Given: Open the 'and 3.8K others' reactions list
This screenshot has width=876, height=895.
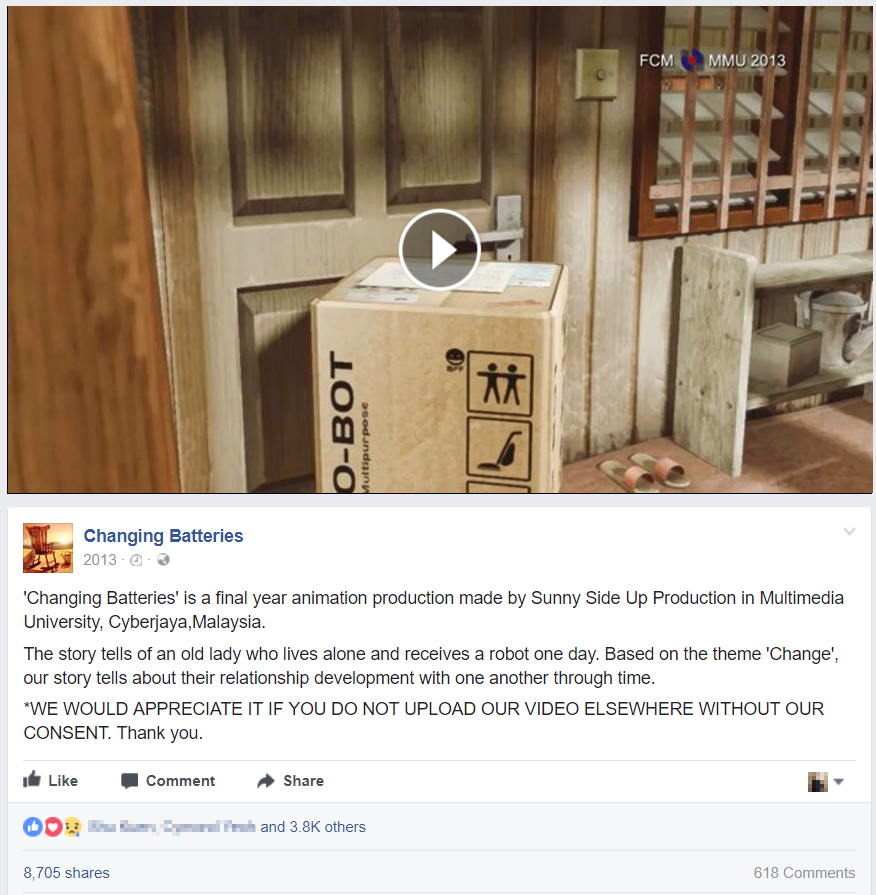Looking at the screenshot, I should coord(313,827).
